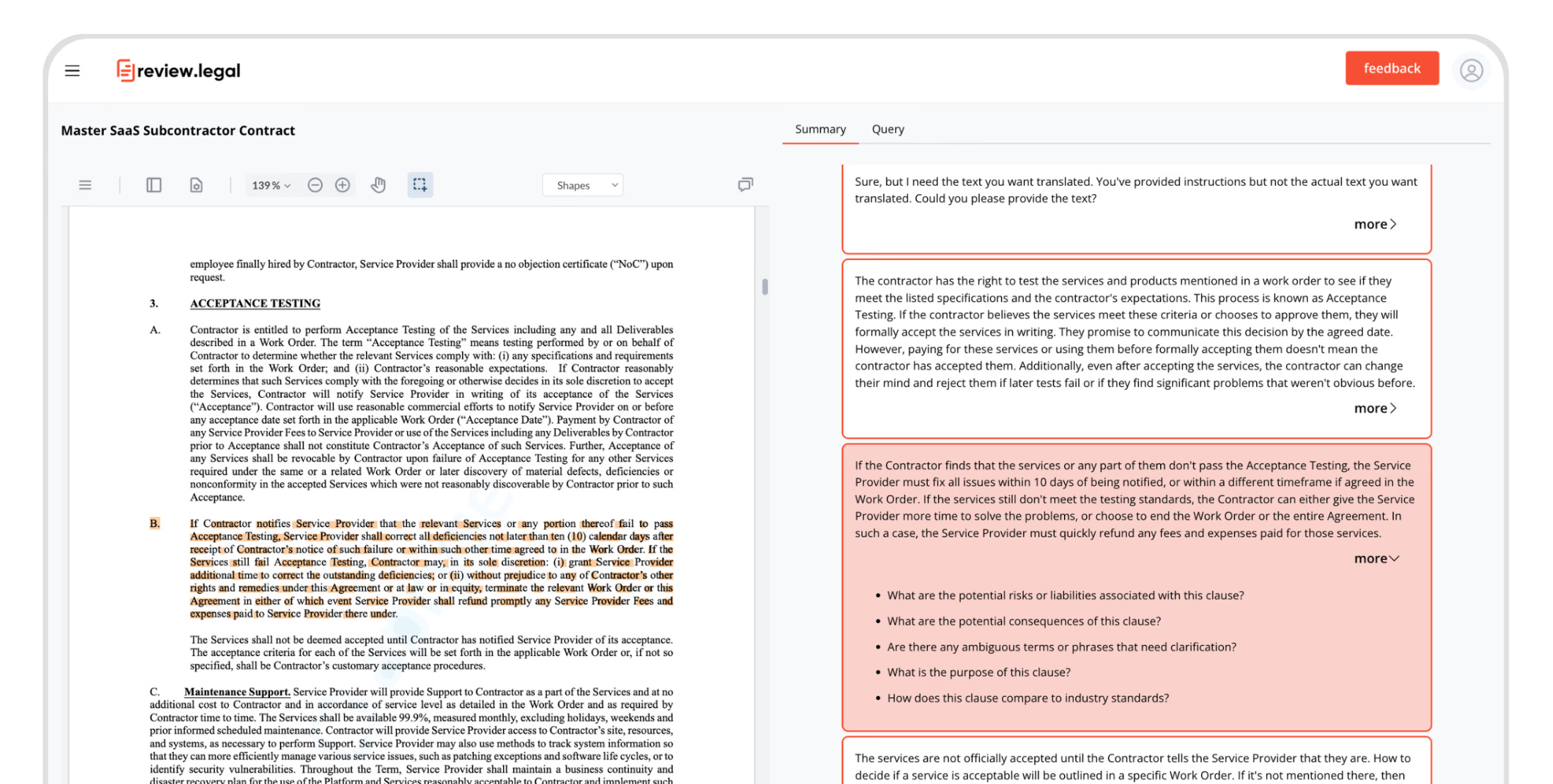Open the 139% zoom level dropdown
Screen dimensions: 1553x784
click(271, 185)
